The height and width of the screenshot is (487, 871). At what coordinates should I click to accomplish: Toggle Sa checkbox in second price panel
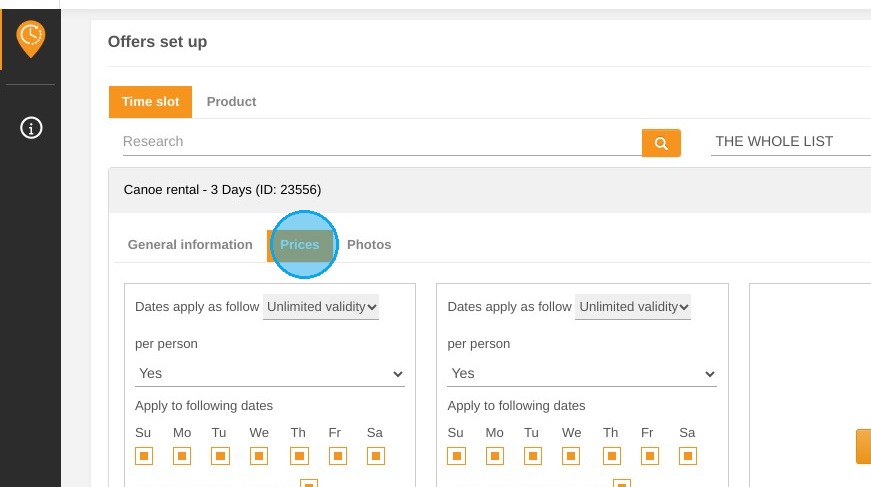[x=688, y=456]
